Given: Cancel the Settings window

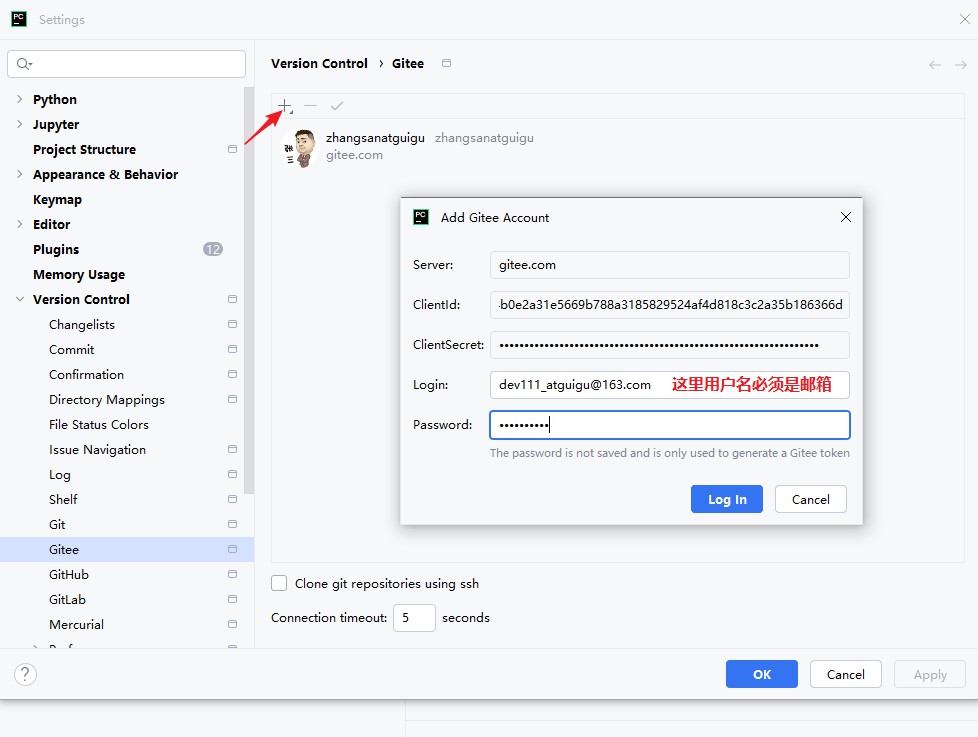Looking at the screenshot, I should click(845, 674).
